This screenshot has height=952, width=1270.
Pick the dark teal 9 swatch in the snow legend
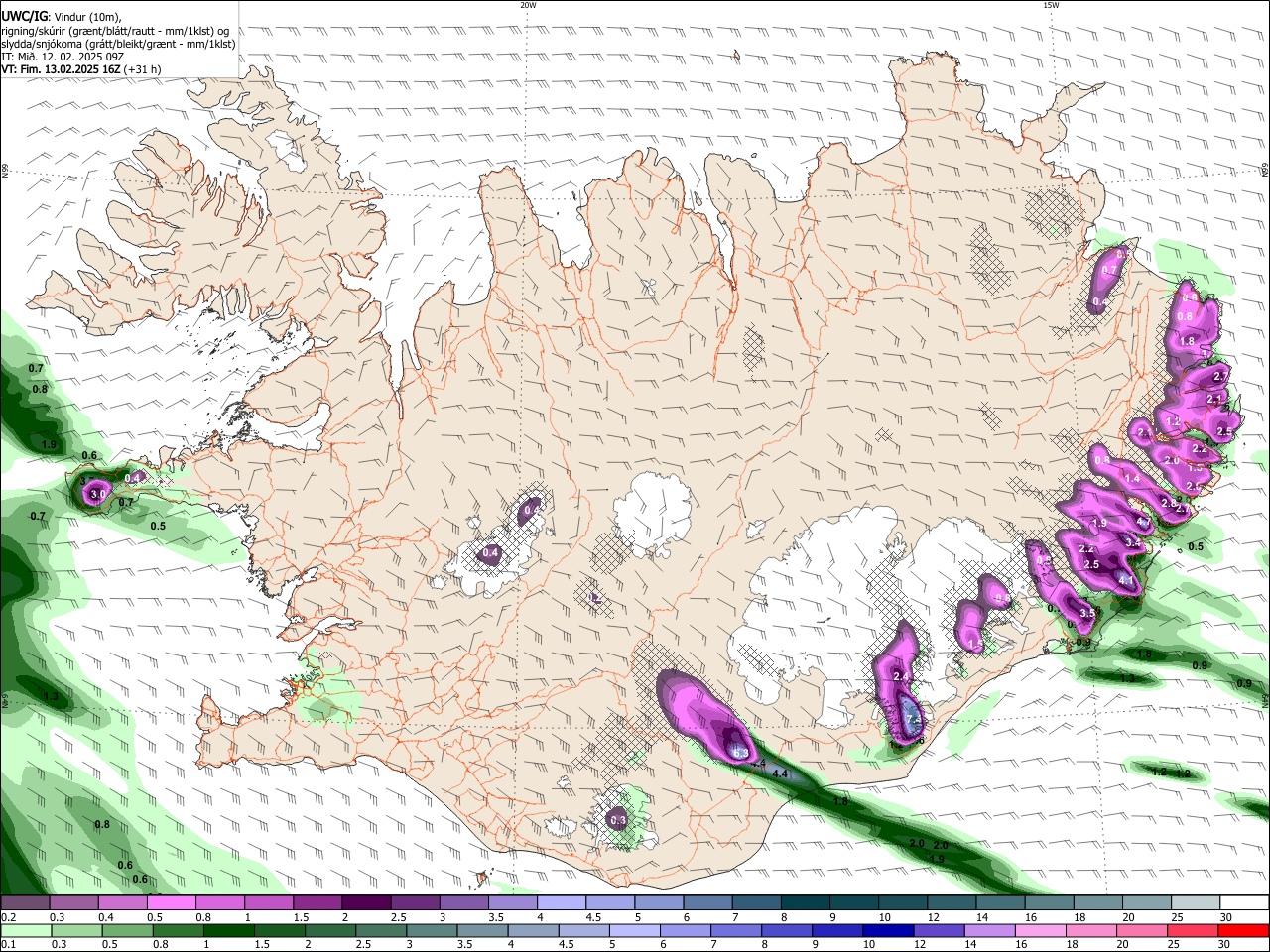pyautogui.click(x=854, y=903)
